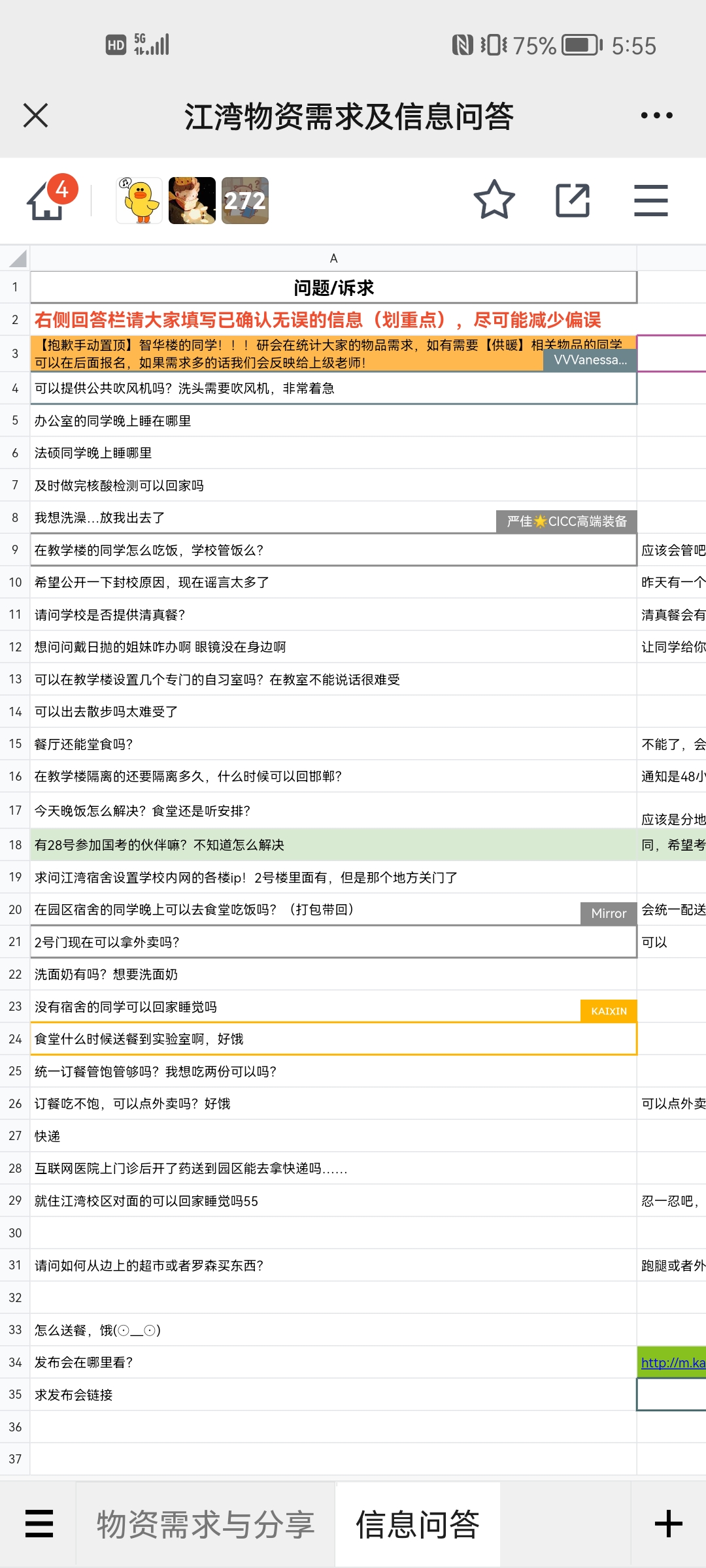Select cell 互联网医院上门诊后开了药
This screenshot has height=1568, width=706.
coord(333,1168)
